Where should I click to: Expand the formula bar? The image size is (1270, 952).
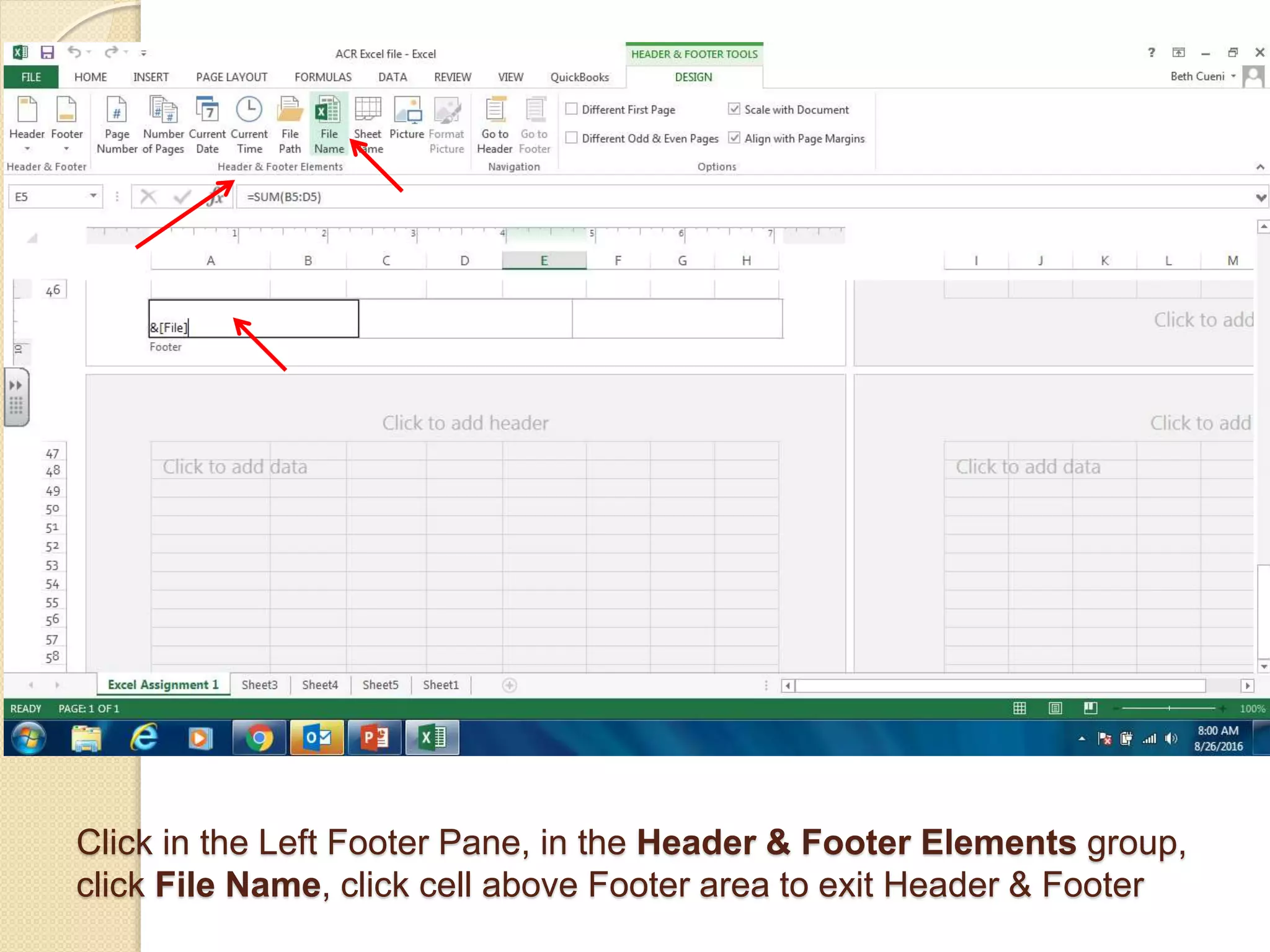[1261, 198]
